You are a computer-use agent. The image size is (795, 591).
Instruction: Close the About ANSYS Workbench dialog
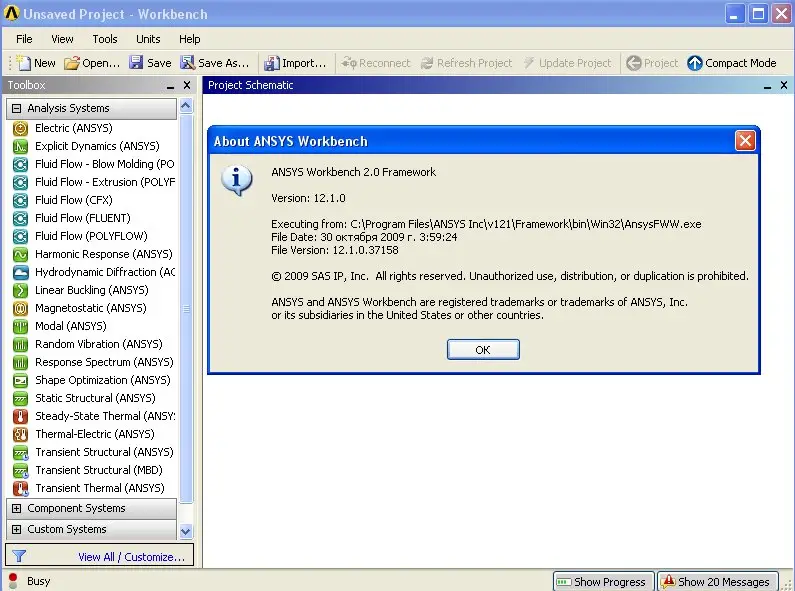(x=745, y=140)
